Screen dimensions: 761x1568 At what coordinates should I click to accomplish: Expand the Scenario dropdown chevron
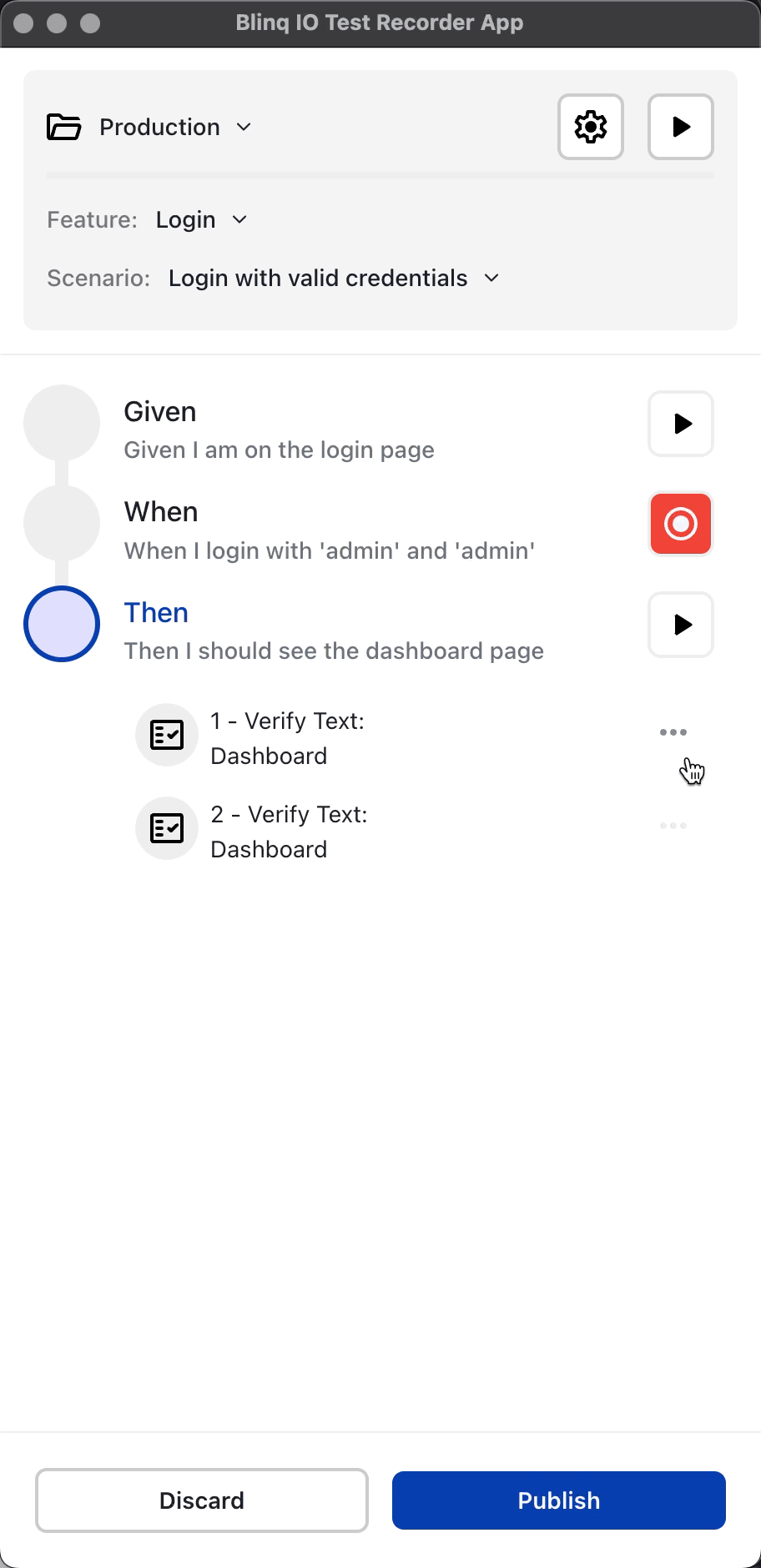(x=491, y=278)
